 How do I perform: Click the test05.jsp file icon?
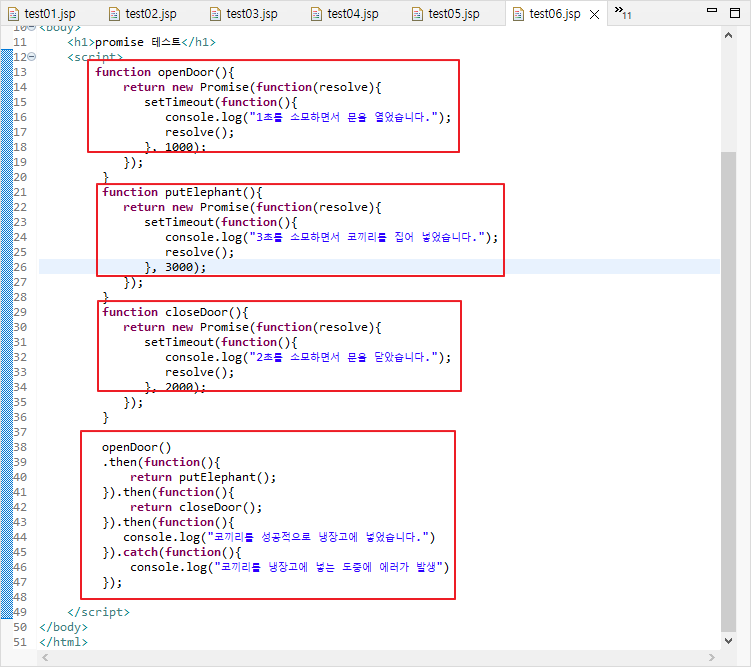(417, 14)
